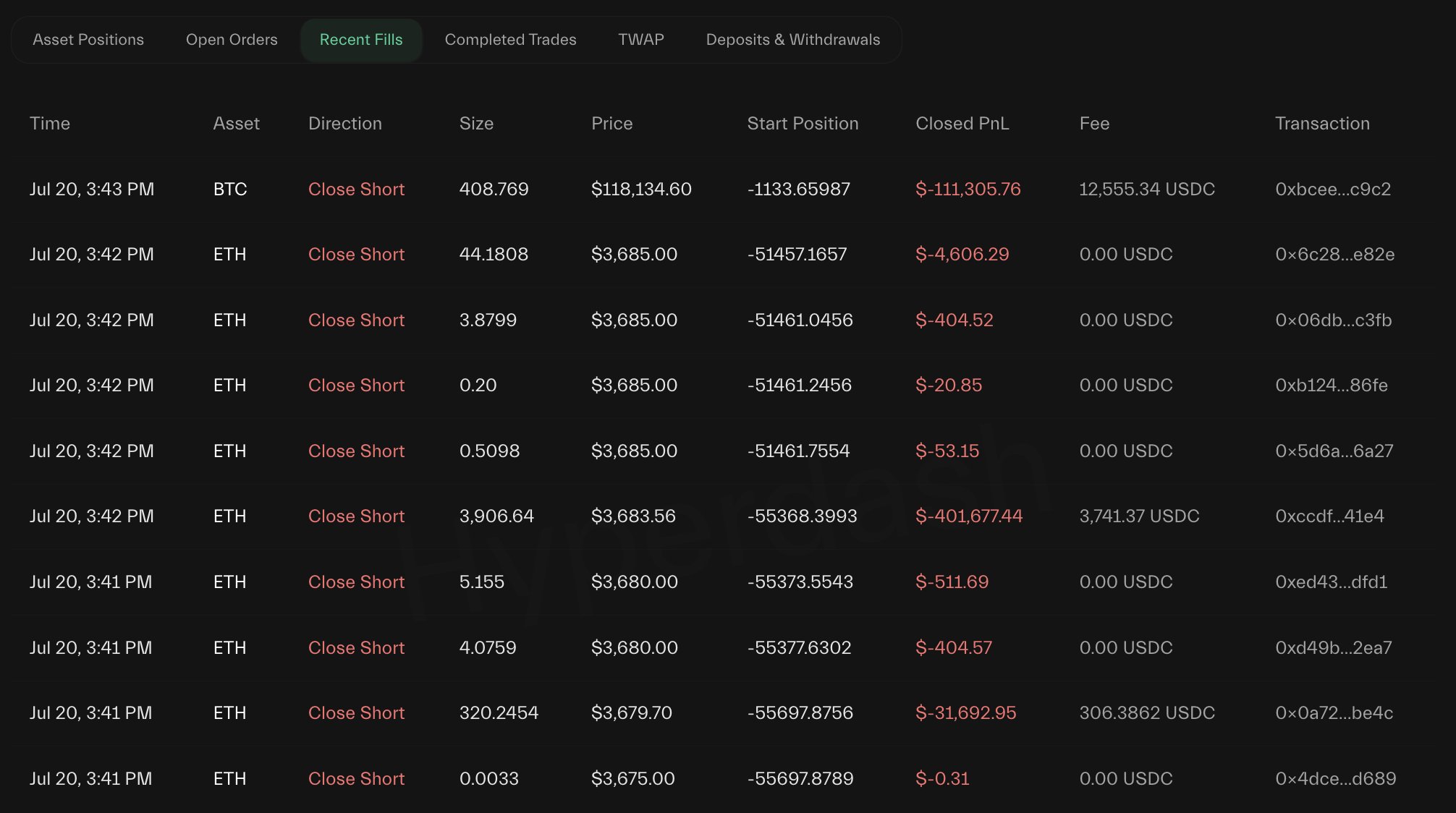Image resolution: width=1456 pixels, height=813 pixels.
Task: Open transaction 0xd49b...2ea7 link
Action: coord(1334,648)
